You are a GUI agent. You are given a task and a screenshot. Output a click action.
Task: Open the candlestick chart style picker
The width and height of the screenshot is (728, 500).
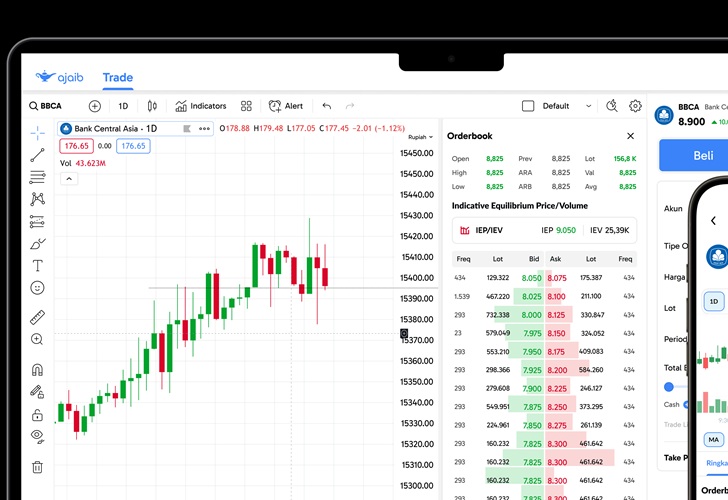(152, 106)
